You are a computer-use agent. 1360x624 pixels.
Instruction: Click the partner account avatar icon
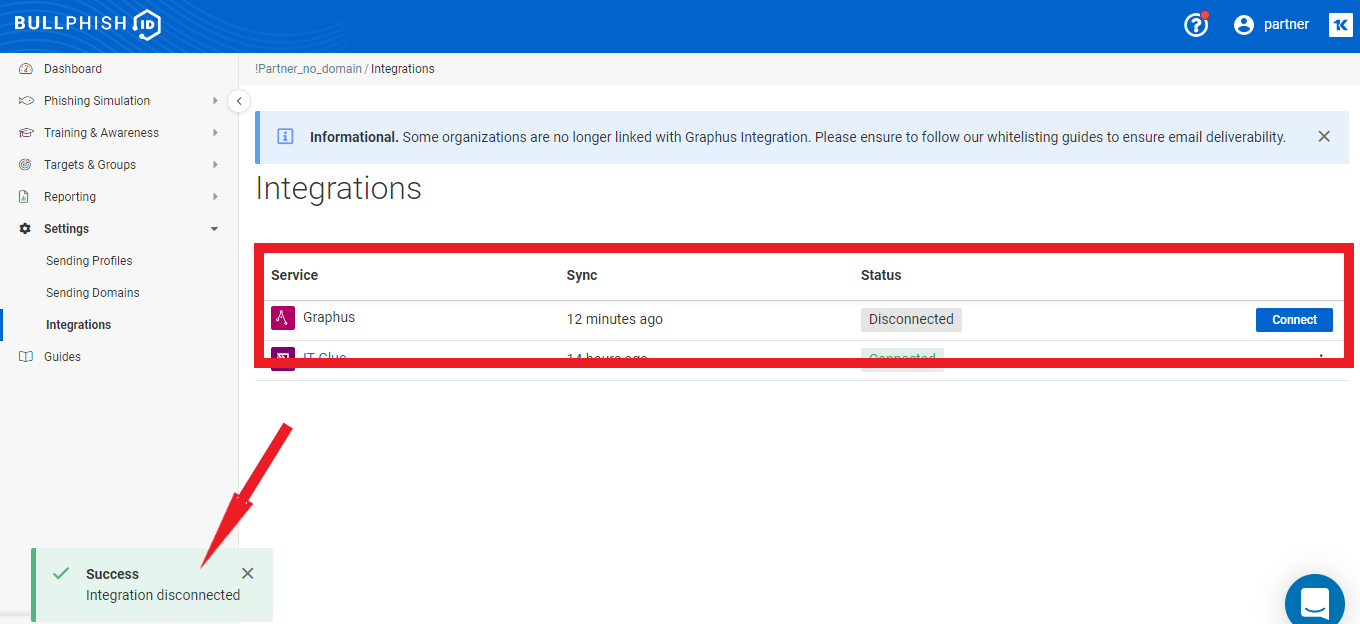pyautogui.click(x=1244, y=25)
